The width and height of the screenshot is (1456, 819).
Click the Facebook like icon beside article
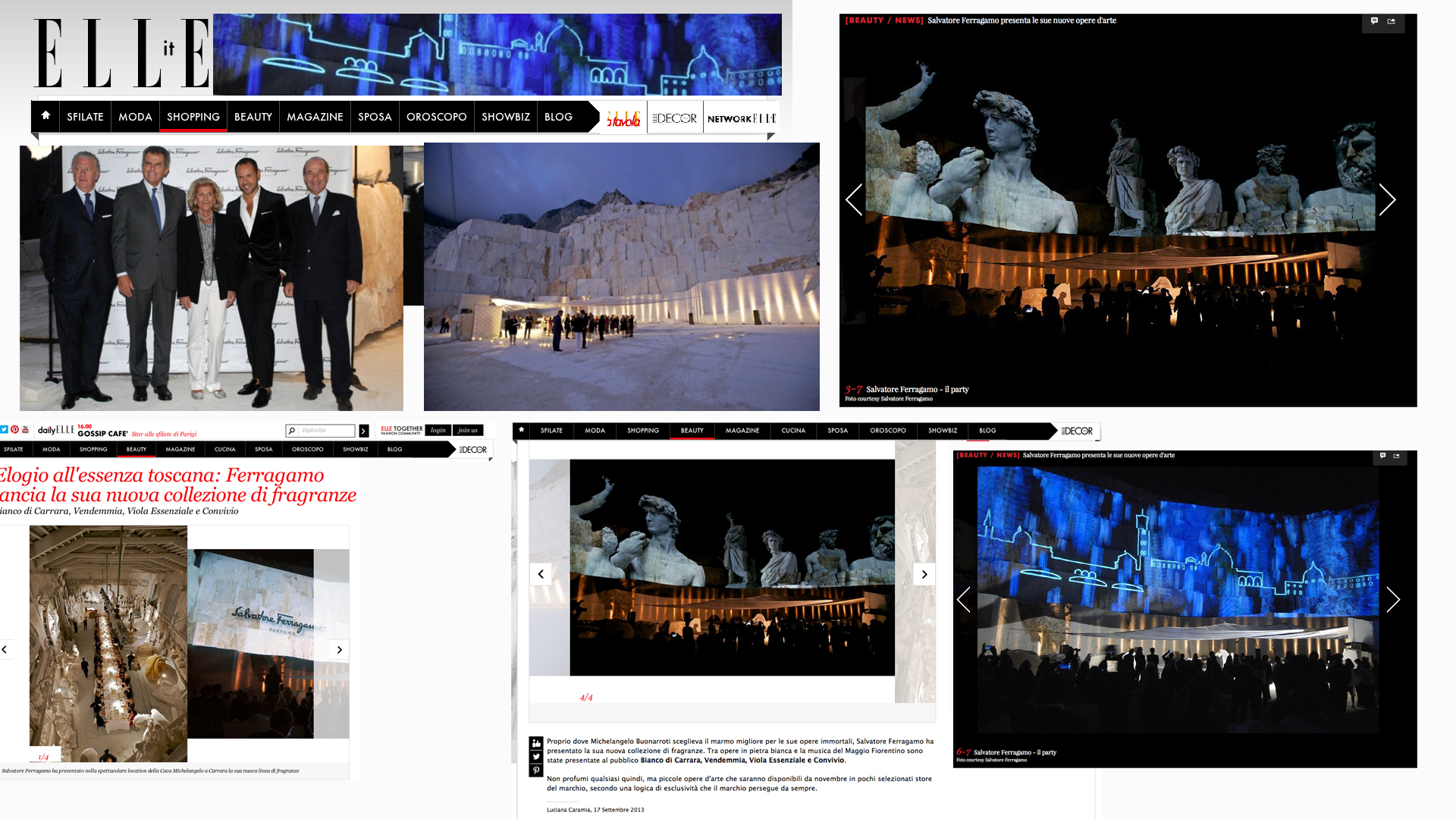point(536,743)
